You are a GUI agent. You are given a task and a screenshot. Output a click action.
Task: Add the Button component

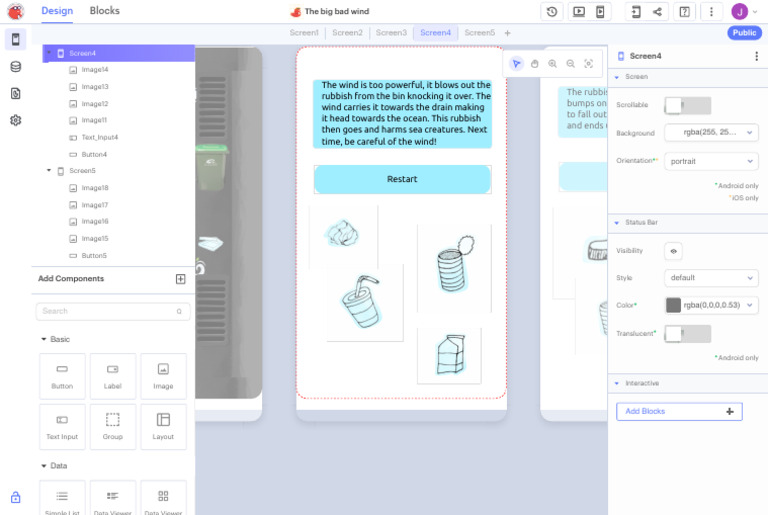(x=62, y=376)
